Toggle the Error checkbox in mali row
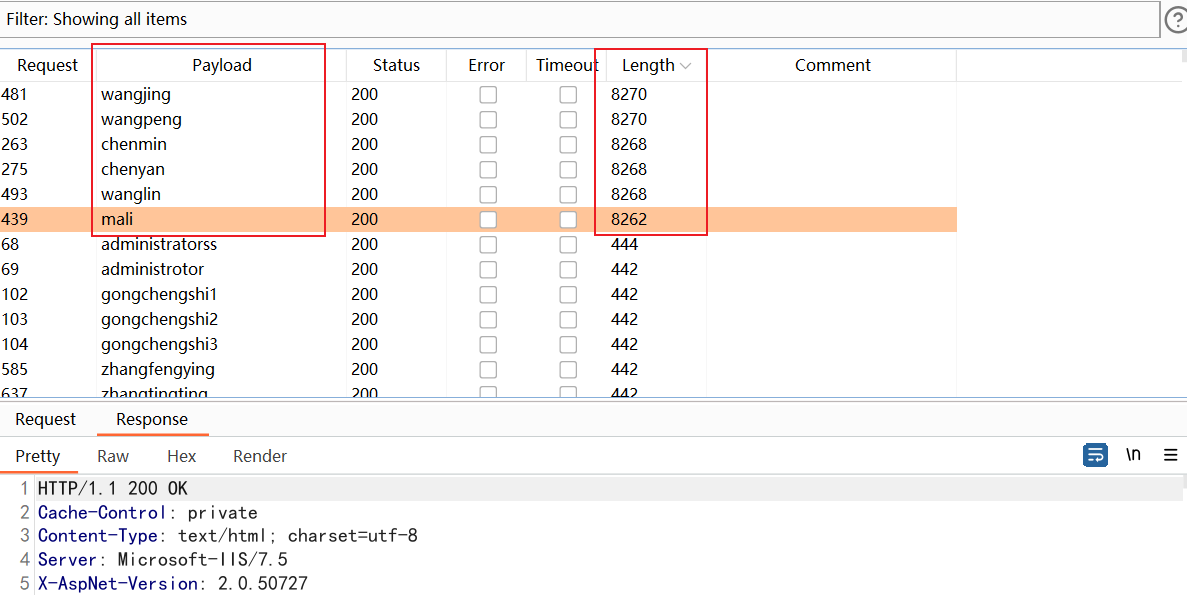 point(487,220)
